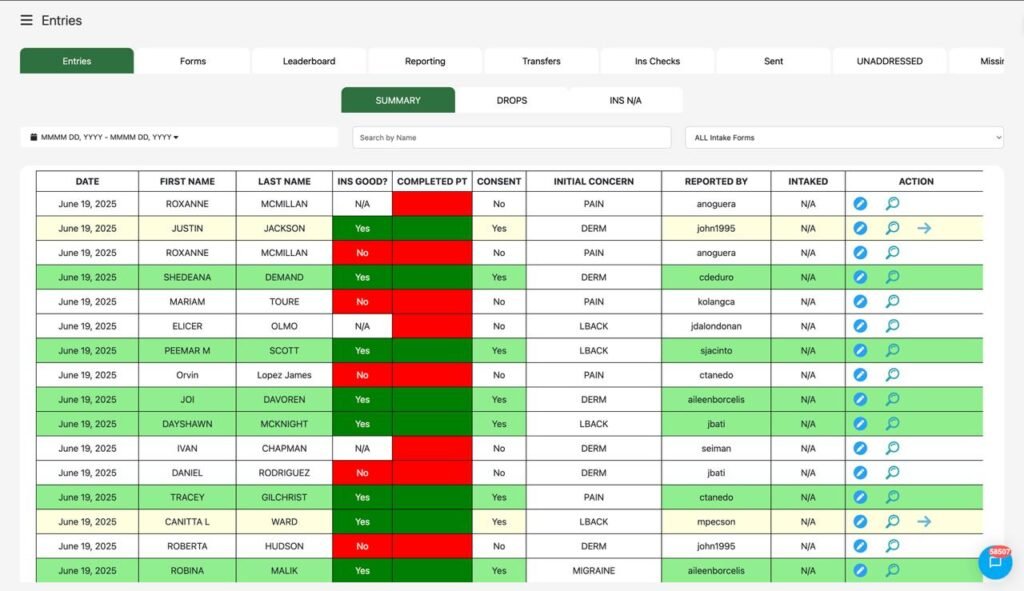Click arrow icon in Justin Jackson row

coord(924,228)
